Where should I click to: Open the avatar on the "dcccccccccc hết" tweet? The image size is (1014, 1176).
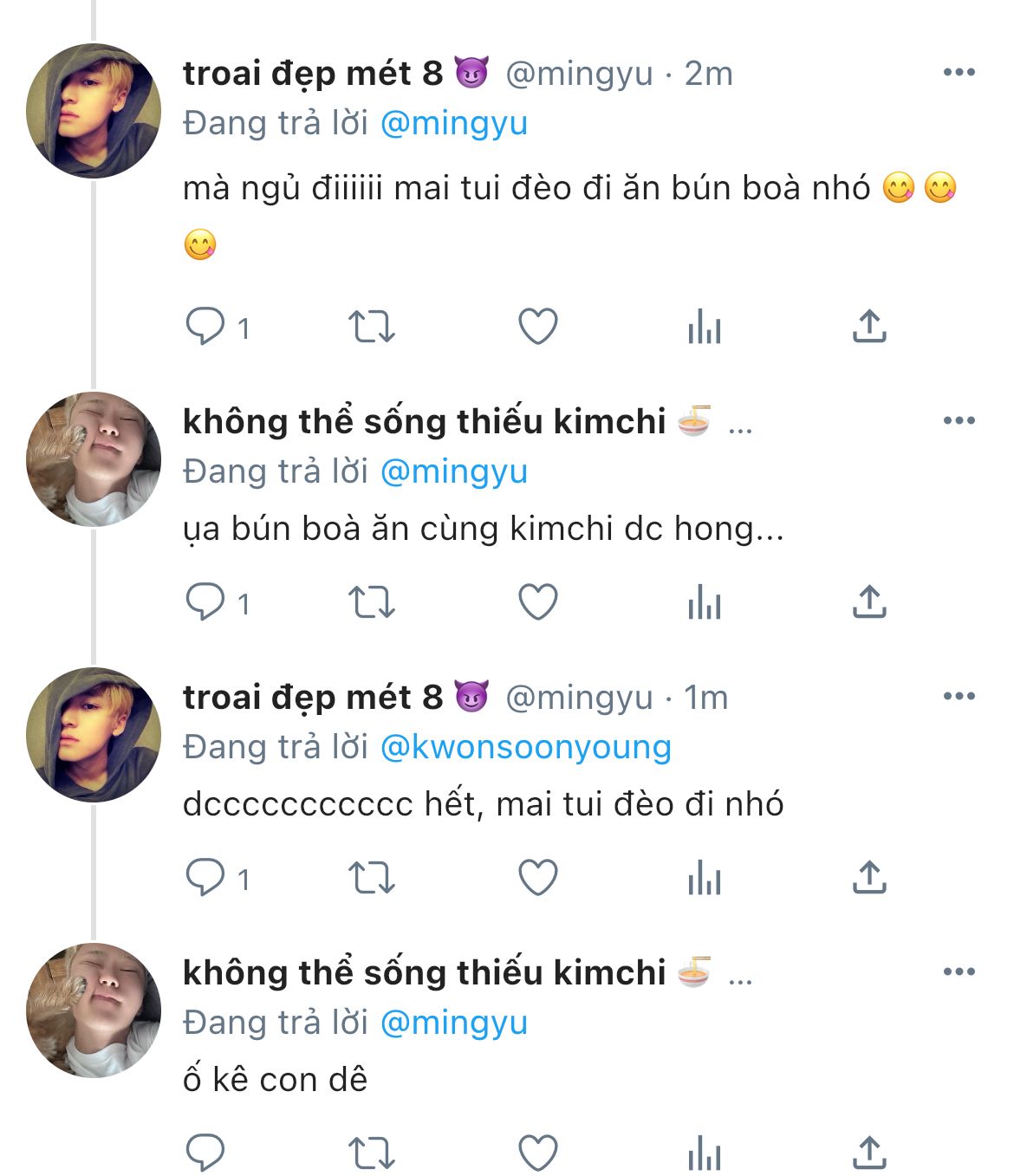94,735
